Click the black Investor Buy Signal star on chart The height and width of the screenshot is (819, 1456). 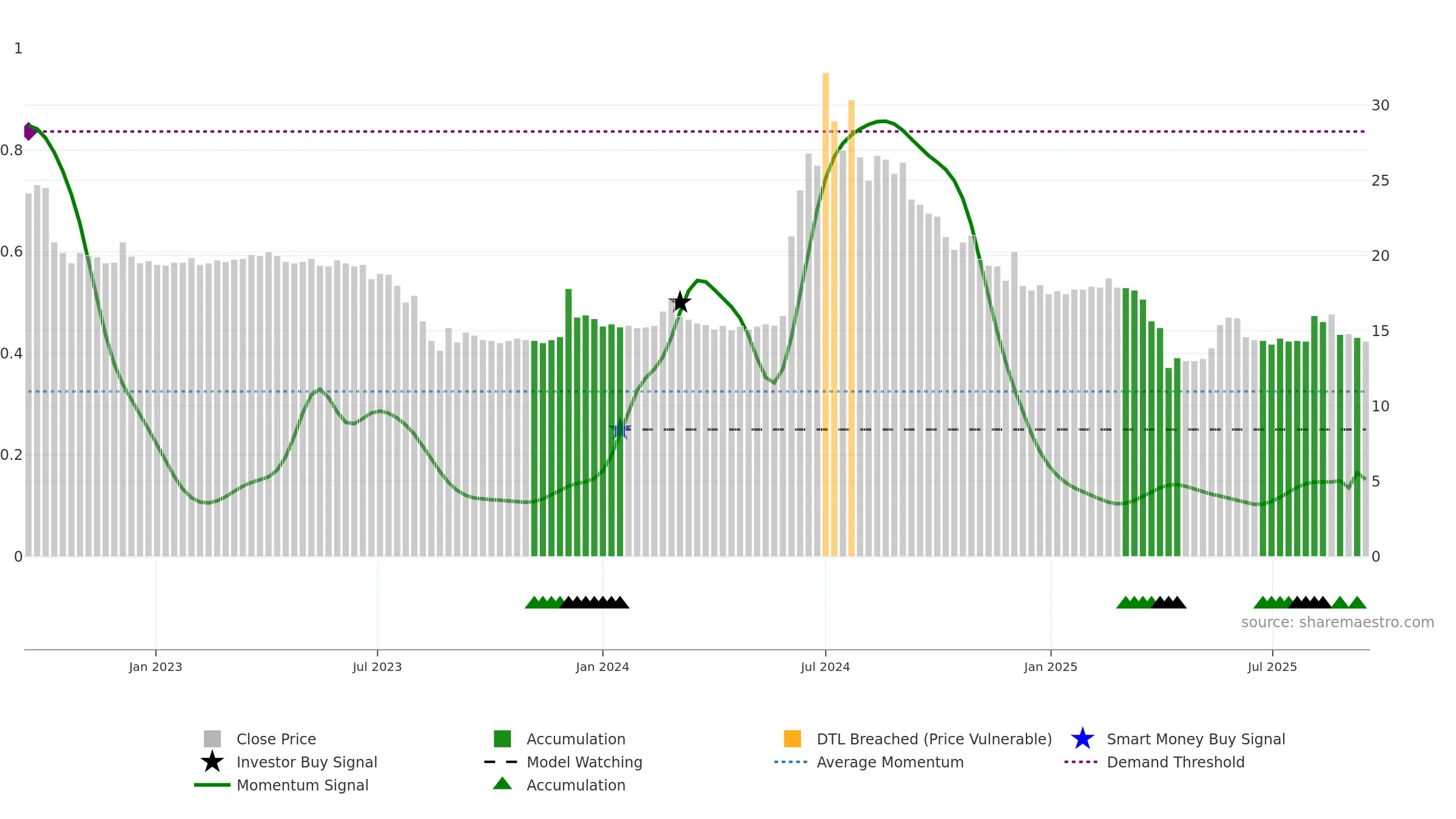[x=680, y=302]
